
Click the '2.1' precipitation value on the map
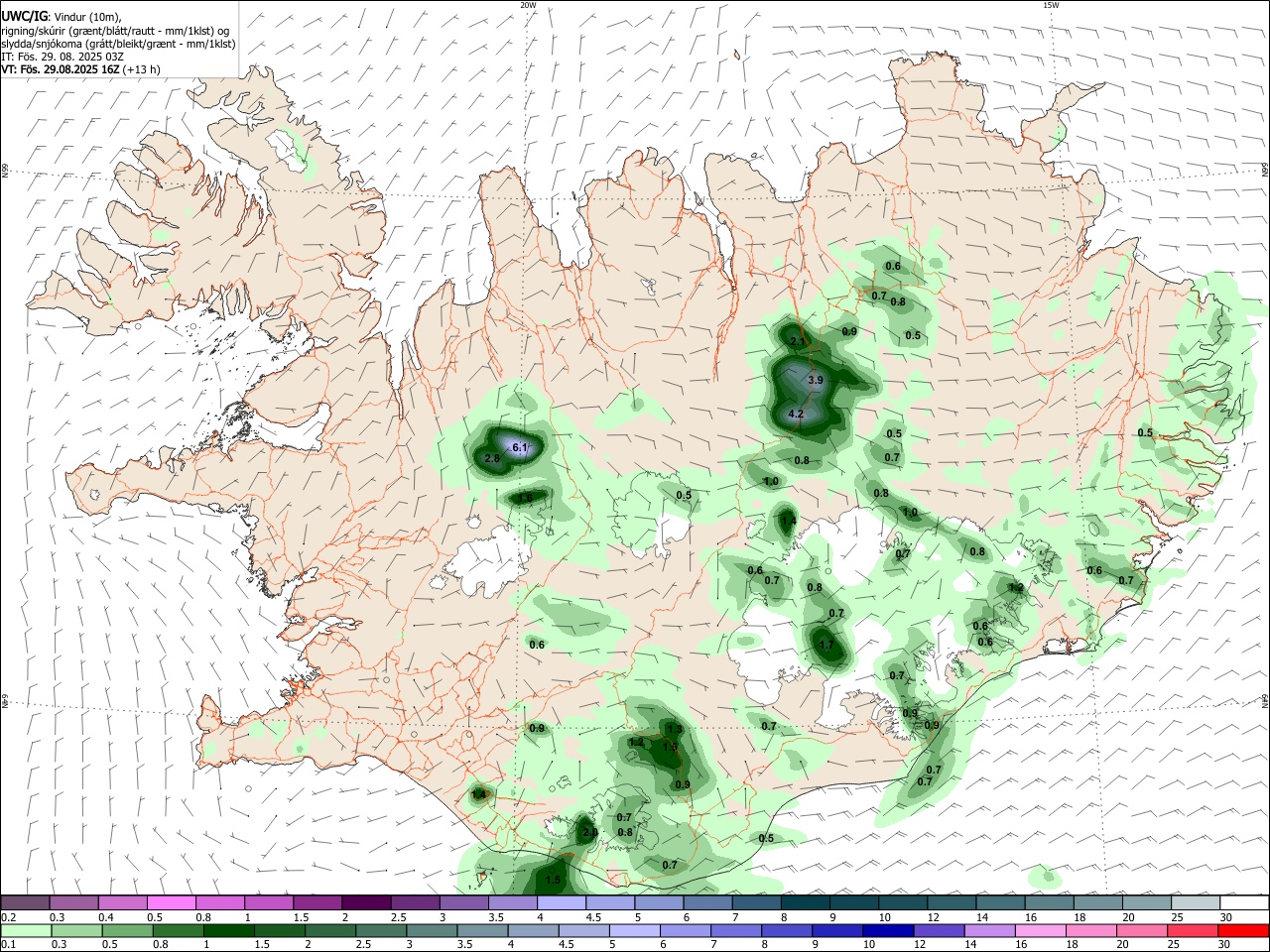point(798,341)
